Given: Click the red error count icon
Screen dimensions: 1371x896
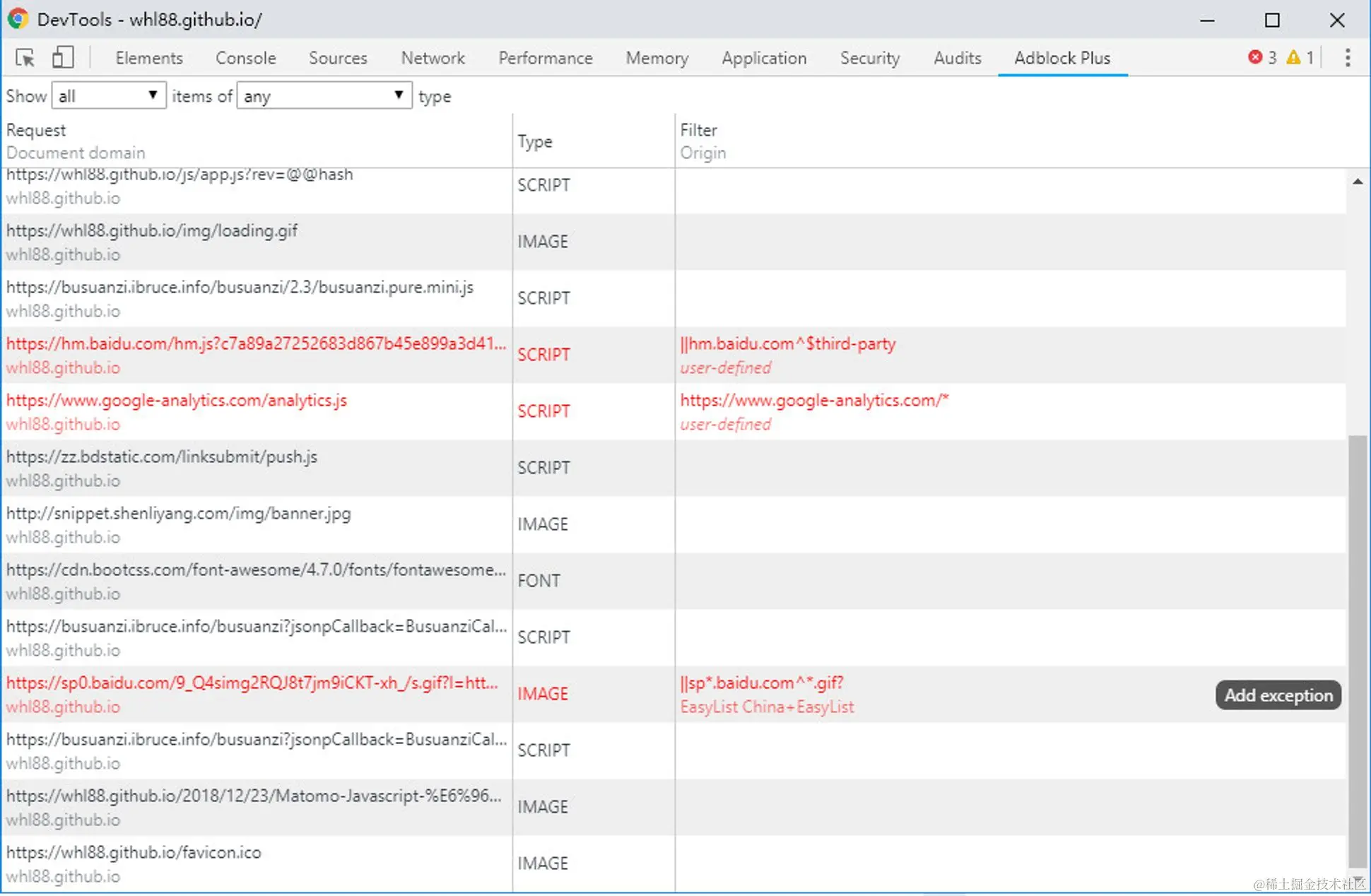Looking at the screenshot, I should point(1255,57).
